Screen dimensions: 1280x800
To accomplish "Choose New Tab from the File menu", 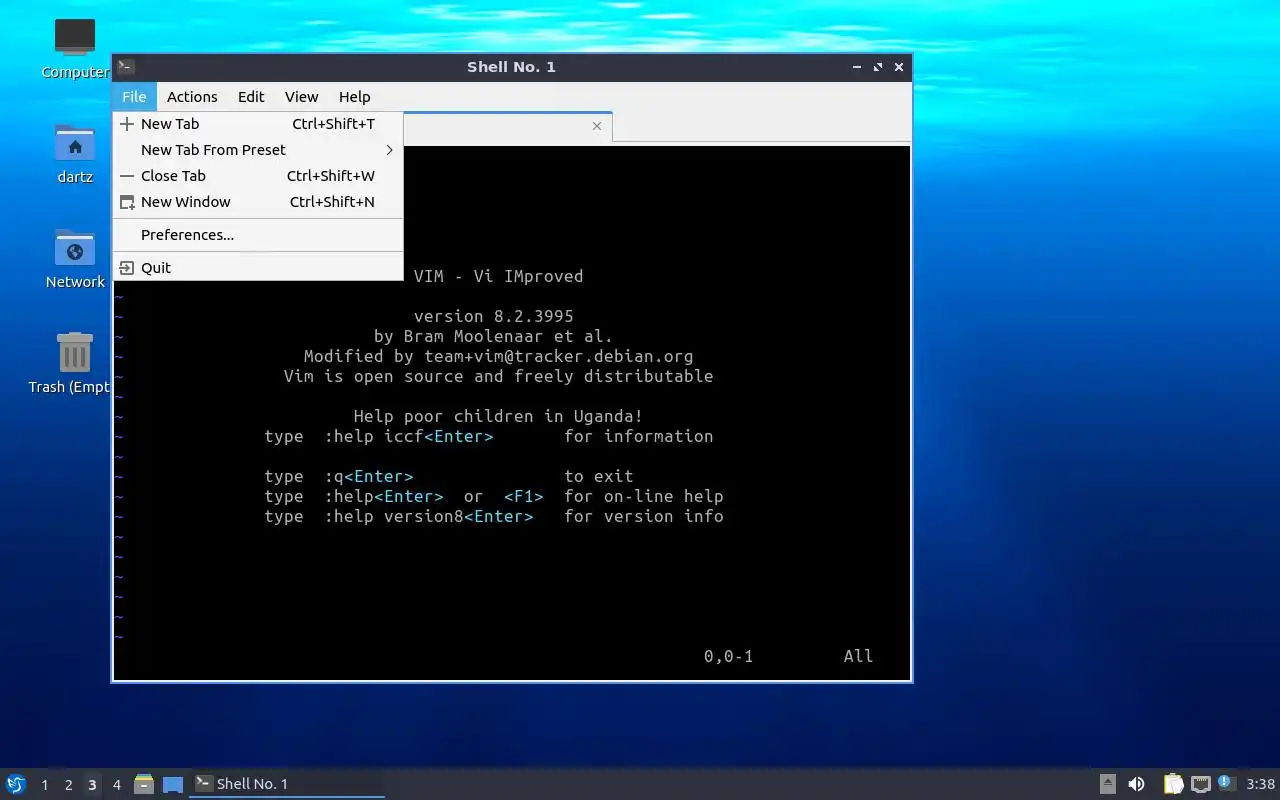I will pyautogui.click(x=258, y=124).
